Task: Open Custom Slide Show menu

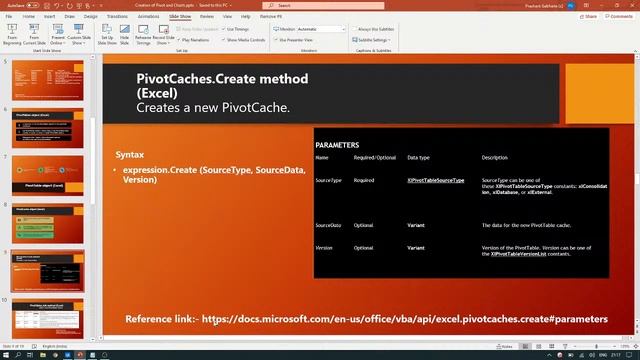Action: [79, 34]
